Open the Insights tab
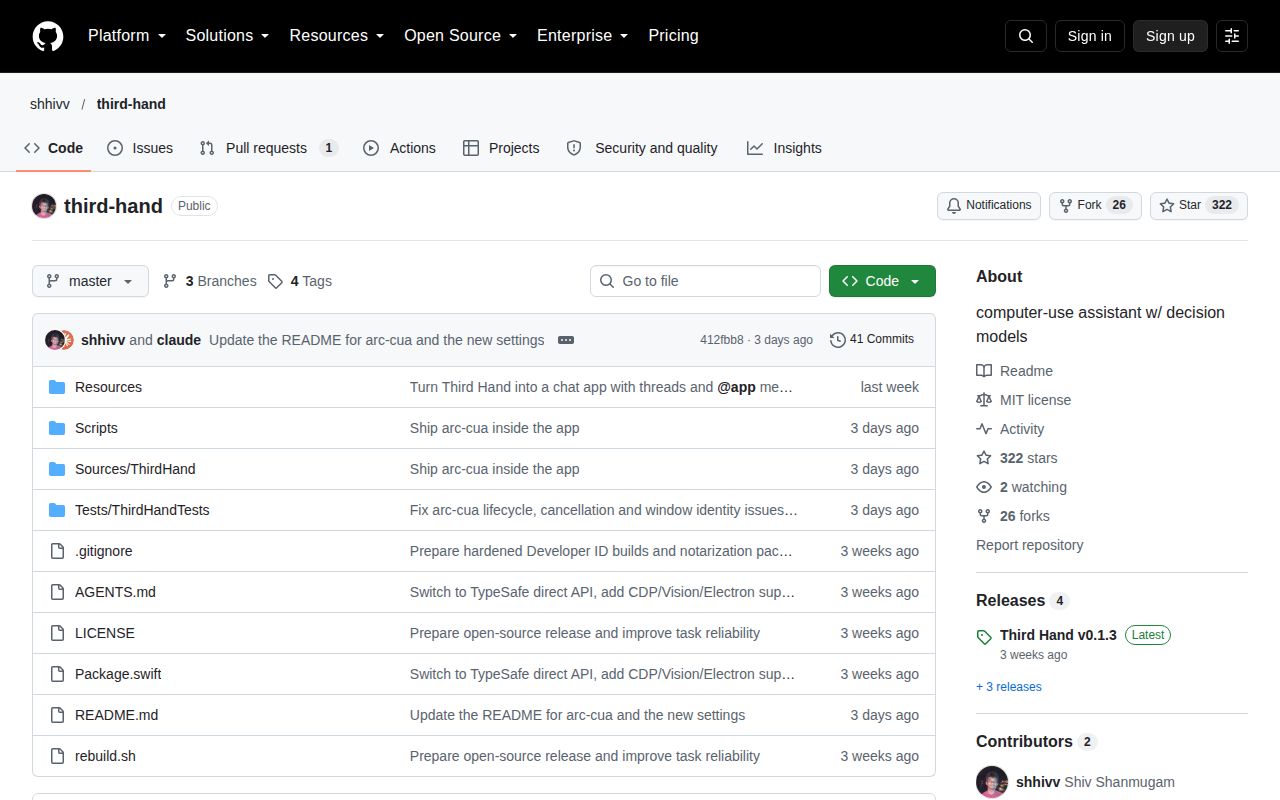1280x800 pixels. (784, 148)
